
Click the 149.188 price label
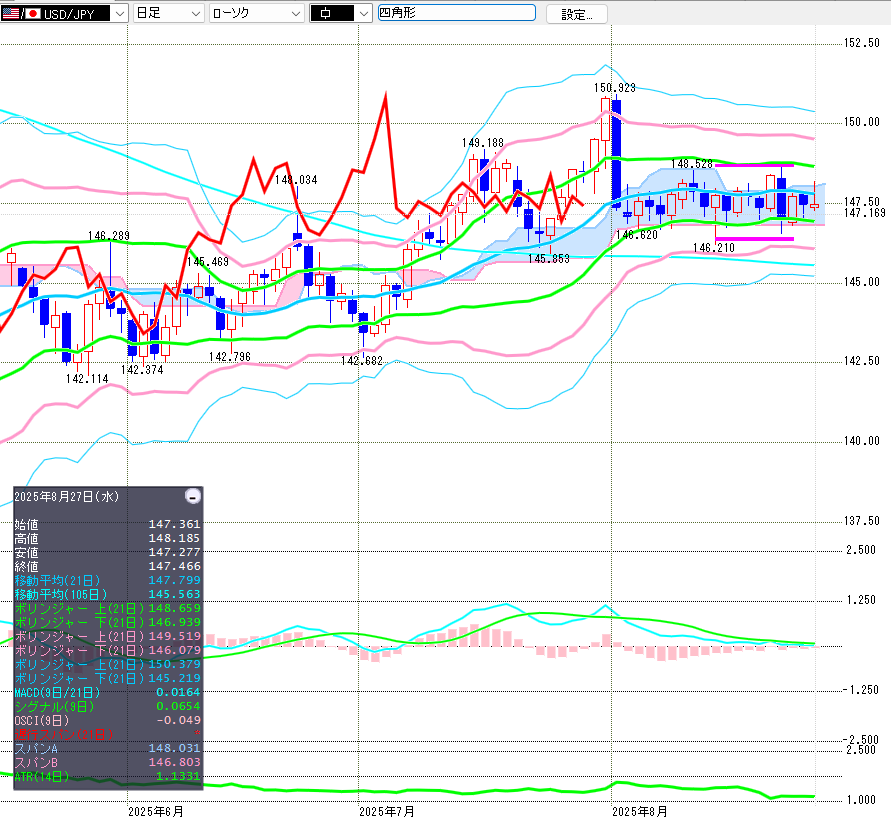pos(482,143)
